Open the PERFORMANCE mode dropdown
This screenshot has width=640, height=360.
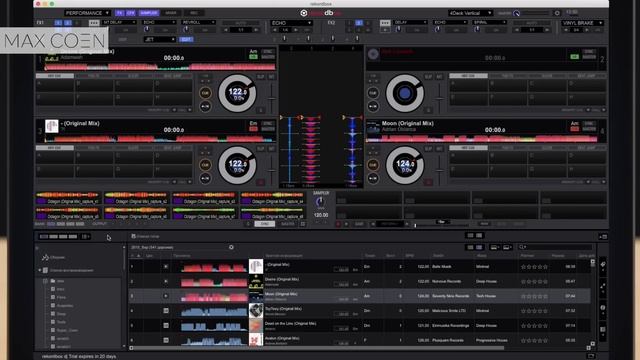(x=87, y=13)
